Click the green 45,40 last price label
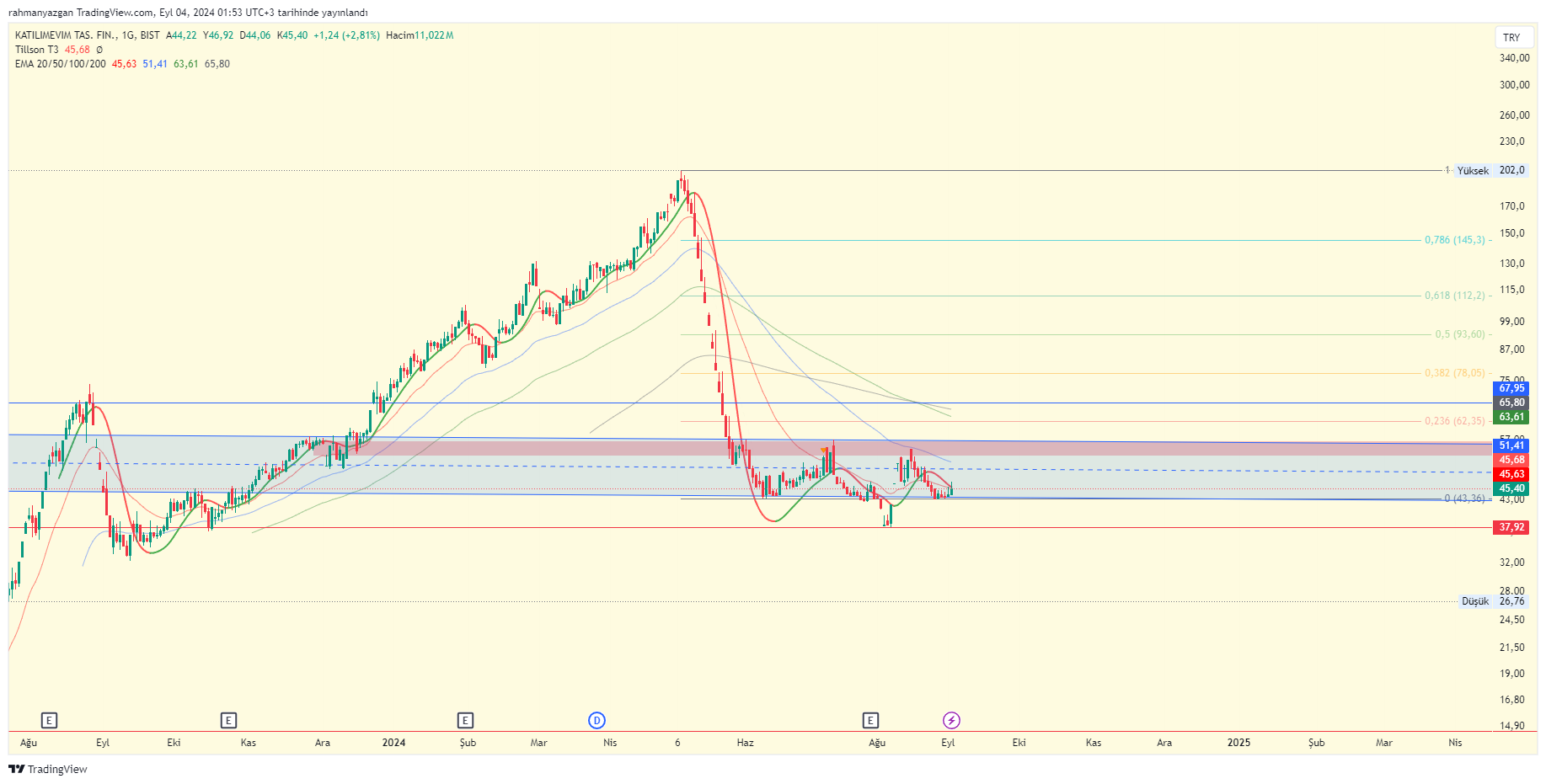Image resolution: width=1546 pixels, height=784 pixels. [1511, 488]
